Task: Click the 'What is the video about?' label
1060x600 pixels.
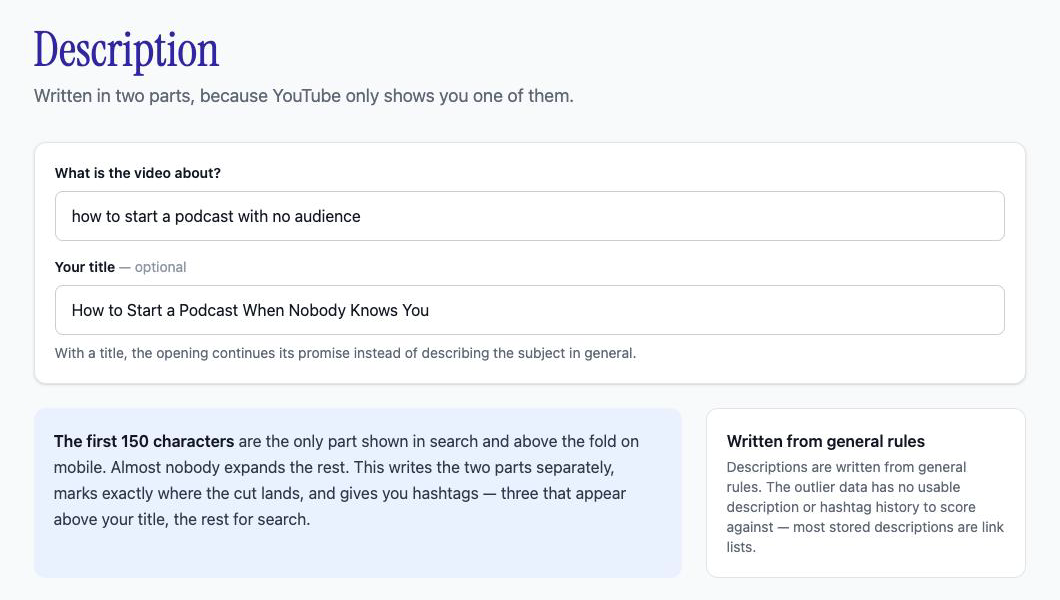Action: (138, 173)
